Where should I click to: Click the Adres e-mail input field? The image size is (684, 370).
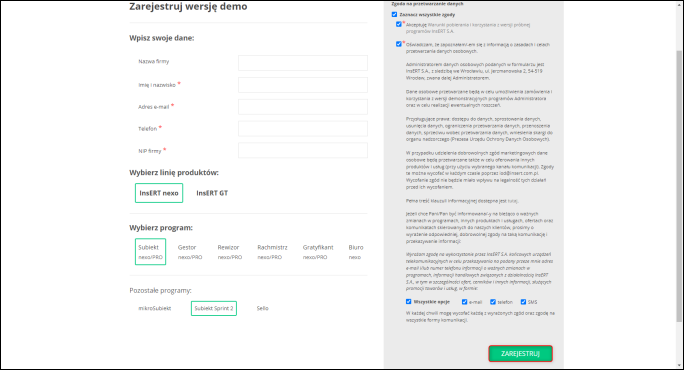tap(303, 106)
